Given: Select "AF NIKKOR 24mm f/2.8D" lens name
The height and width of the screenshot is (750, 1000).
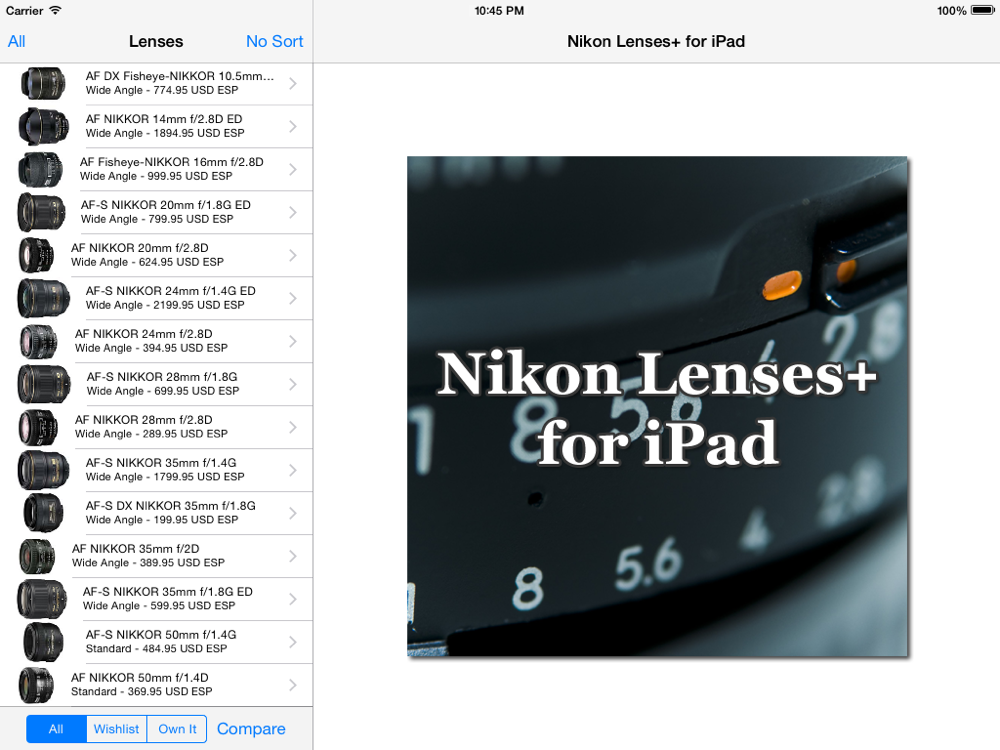Looking at the screenshot, I should pyautogui.click(x=143, y=334).
